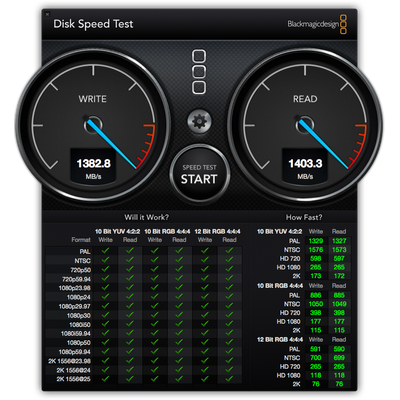
Task: Click the 2K 1556@23.98 format row label
Action: (69, 361)
